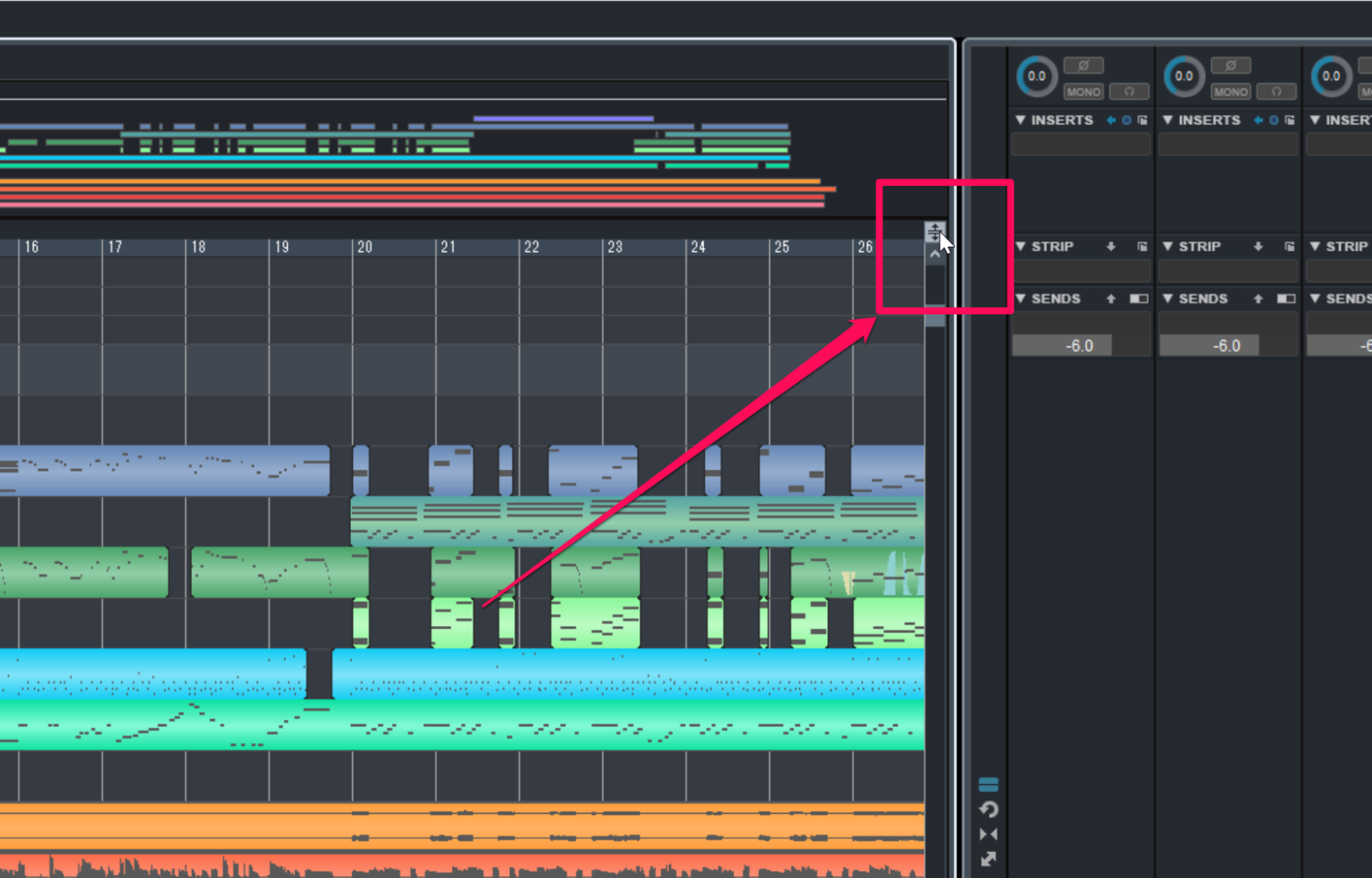Image resolution: width=1372 pixels, height=878 pixels.
Task: Click the up arrow icon in second SENDS header
Action: [1259, 298]
